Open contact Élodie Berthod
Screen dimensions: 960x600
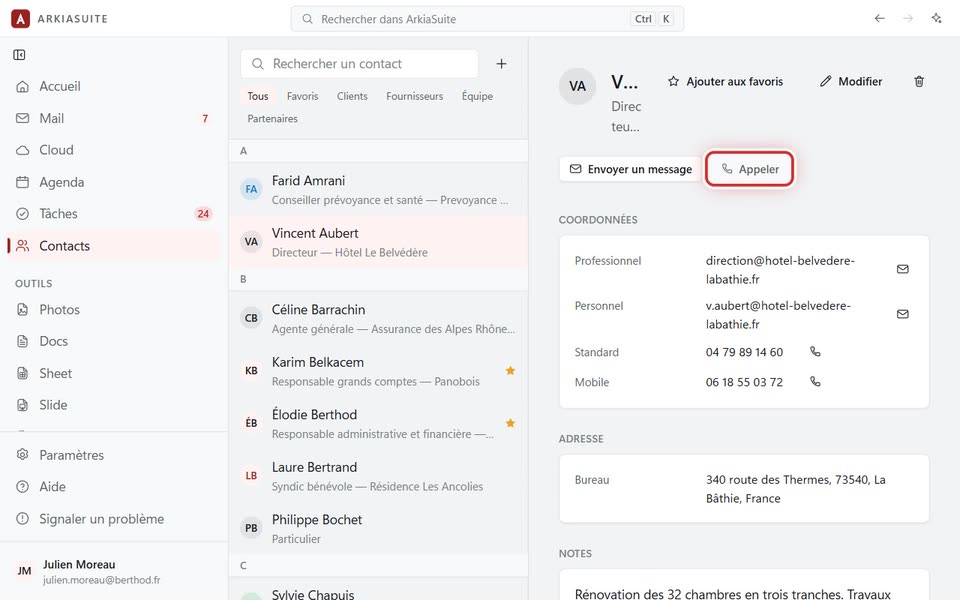point(378,424)
